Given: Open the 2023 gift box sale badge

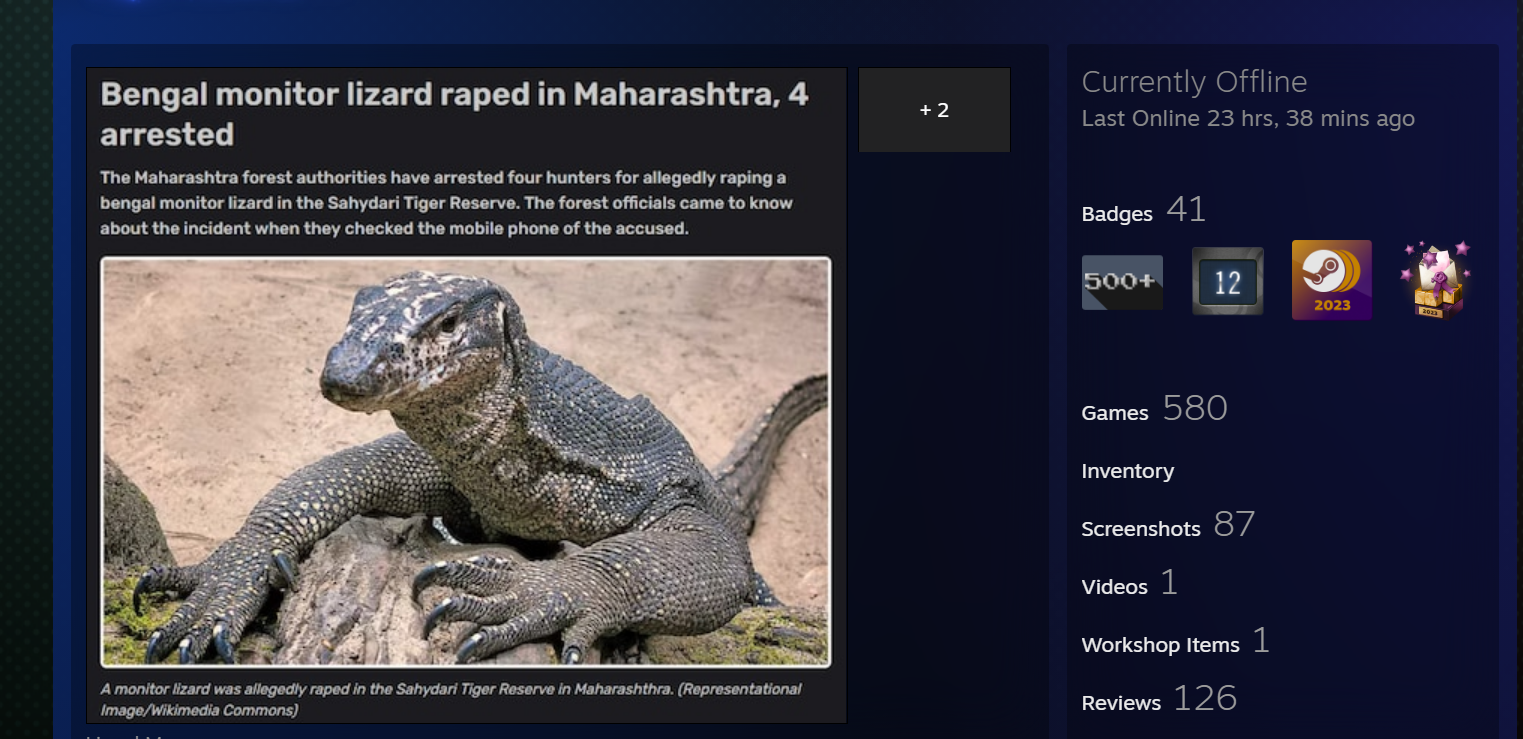Looking at the screenshot, I should coord(1435,280).
